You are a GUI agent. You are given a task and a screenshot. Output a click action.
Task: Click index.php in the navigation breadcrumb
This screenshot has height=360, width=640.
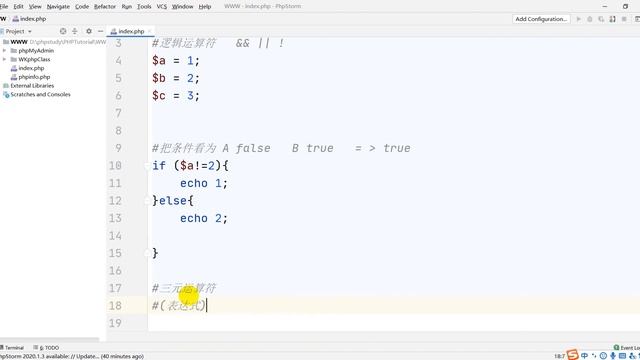pyautogui.click(x=29, y=19)
